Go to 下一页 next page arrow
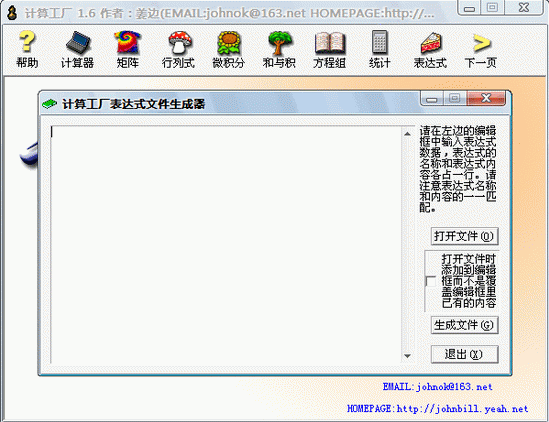549x422 pixels. [481, 49]
